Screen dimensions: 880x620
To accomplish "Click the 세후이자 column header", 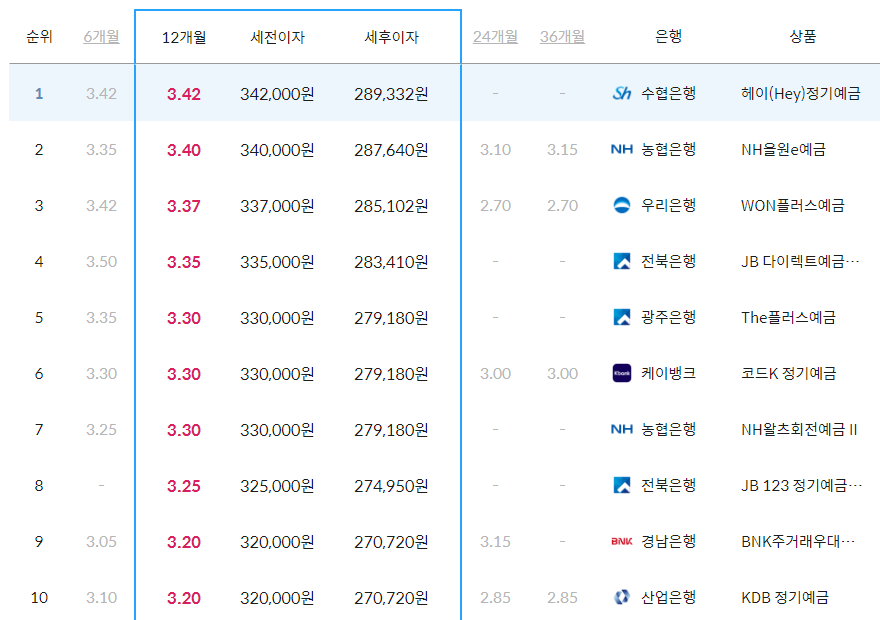I will coord(392,38).
